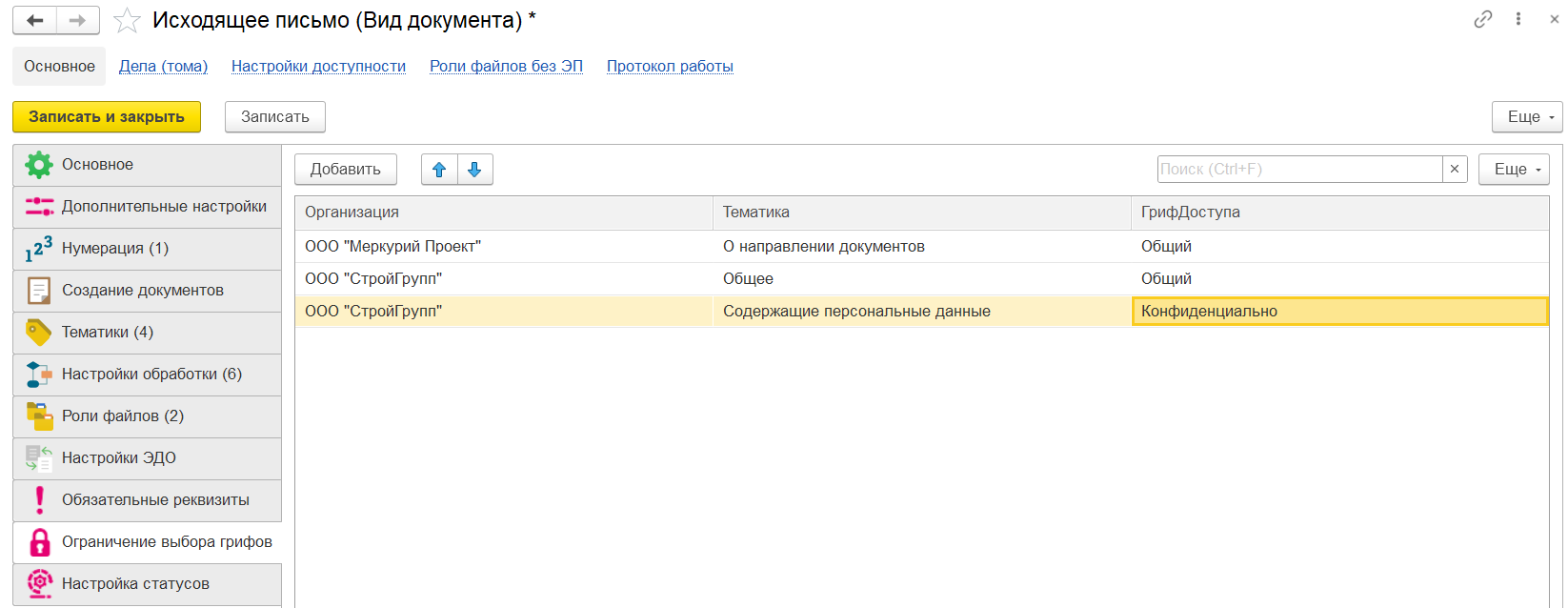Copy link with the chain icon
1568x608 pixels.
click(1482, 19)
